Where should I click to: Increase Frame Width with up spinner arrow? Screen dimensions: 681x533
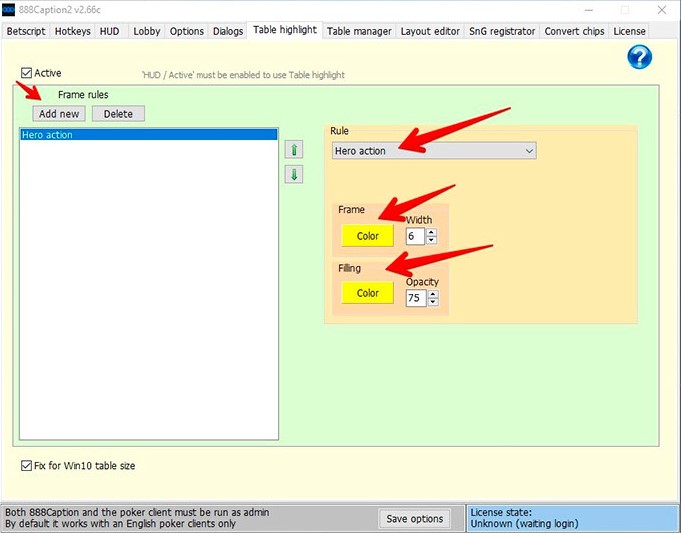click(x=431, y=233)
